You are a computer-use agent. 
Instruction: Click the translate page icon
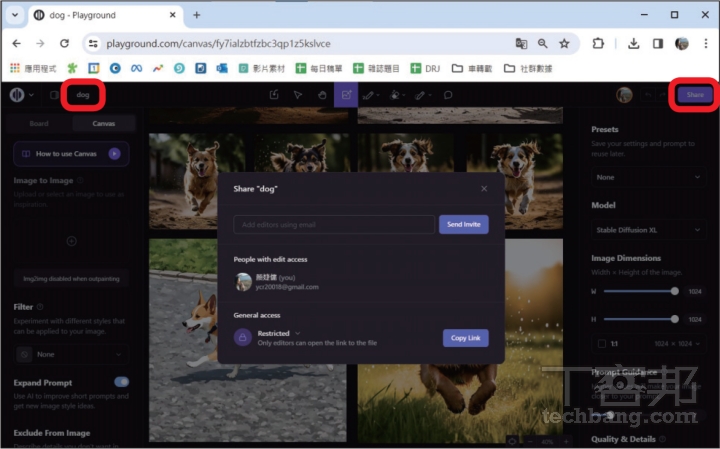click(x=521, y=44)
